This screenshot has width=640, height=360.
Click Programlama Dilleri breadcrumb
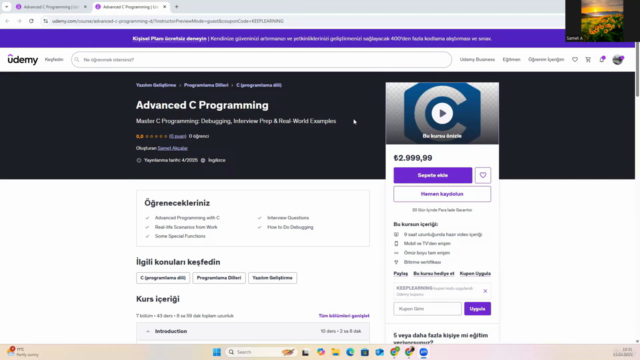[206, 85]
